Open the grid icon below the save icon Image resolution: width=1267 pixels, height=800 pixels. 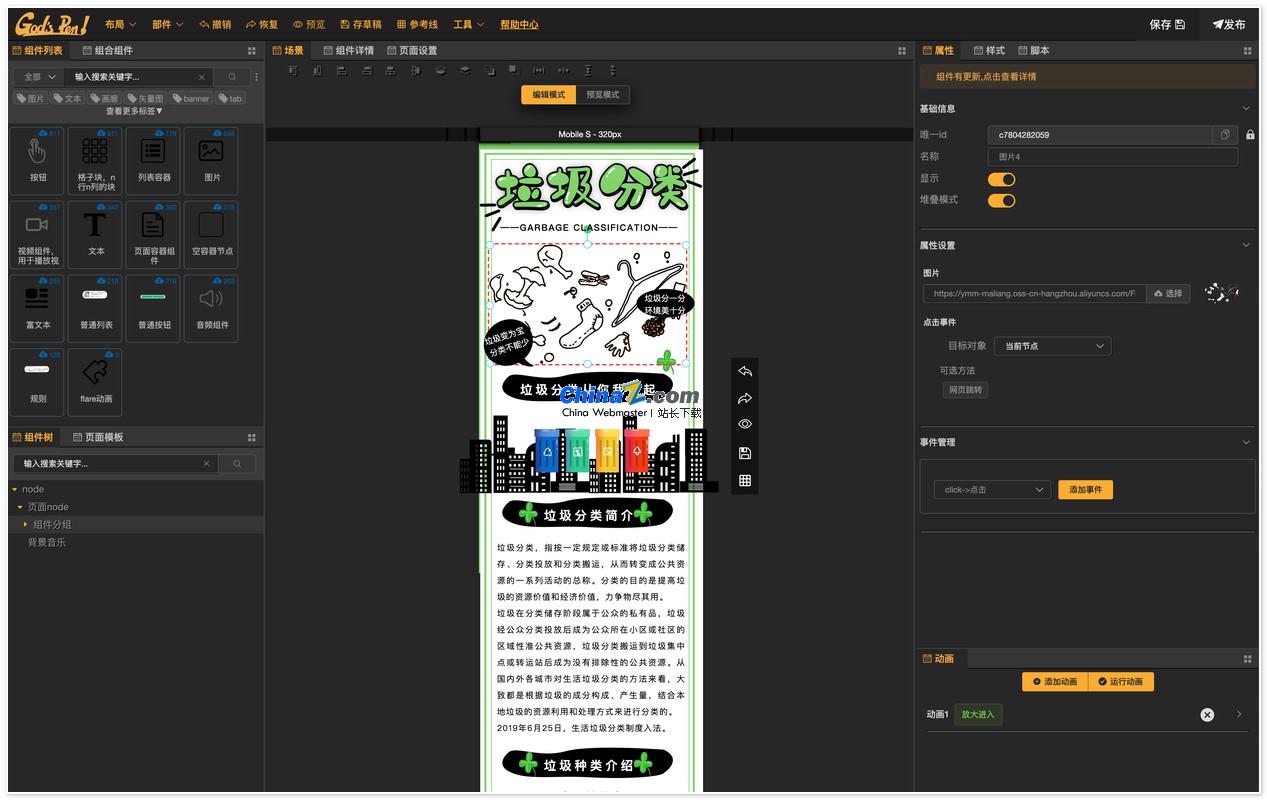point(744,480)
